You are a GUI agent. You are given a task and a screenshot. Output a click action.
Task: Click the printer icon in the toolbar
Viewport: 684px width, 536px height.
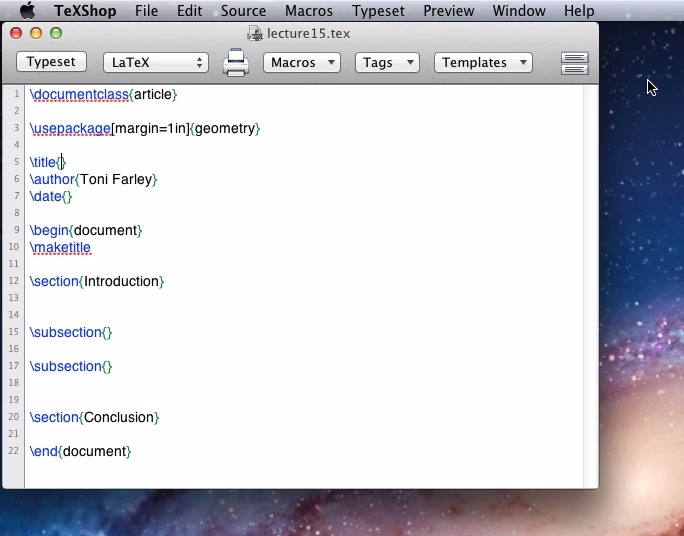click(x=235, y=63)
